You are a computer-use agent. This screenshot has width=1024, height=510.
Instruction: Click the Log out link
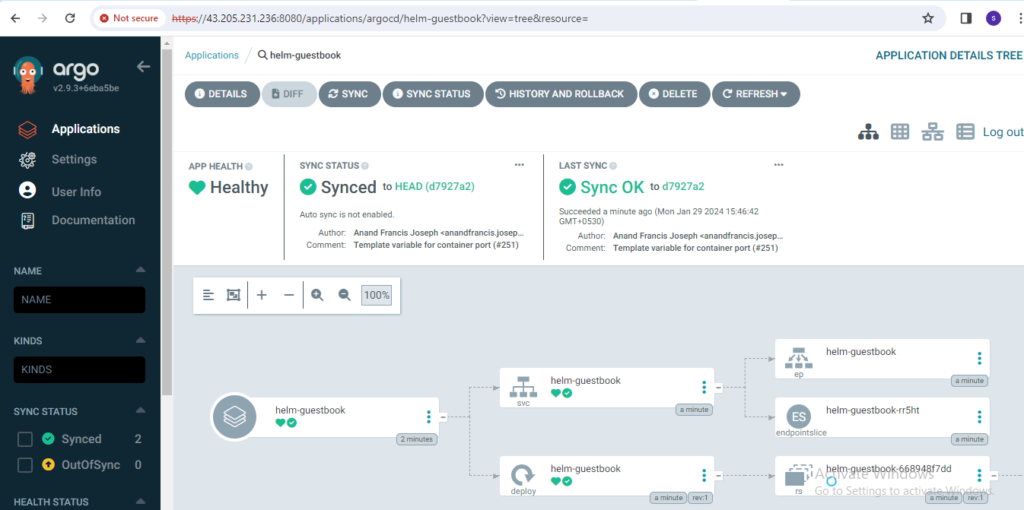1002,132
